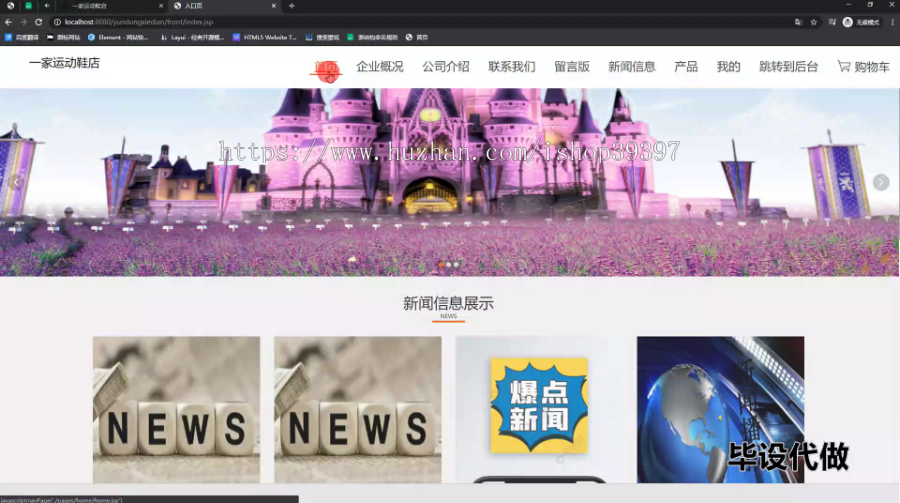Open the 留言版 menu item

point(572,67)
